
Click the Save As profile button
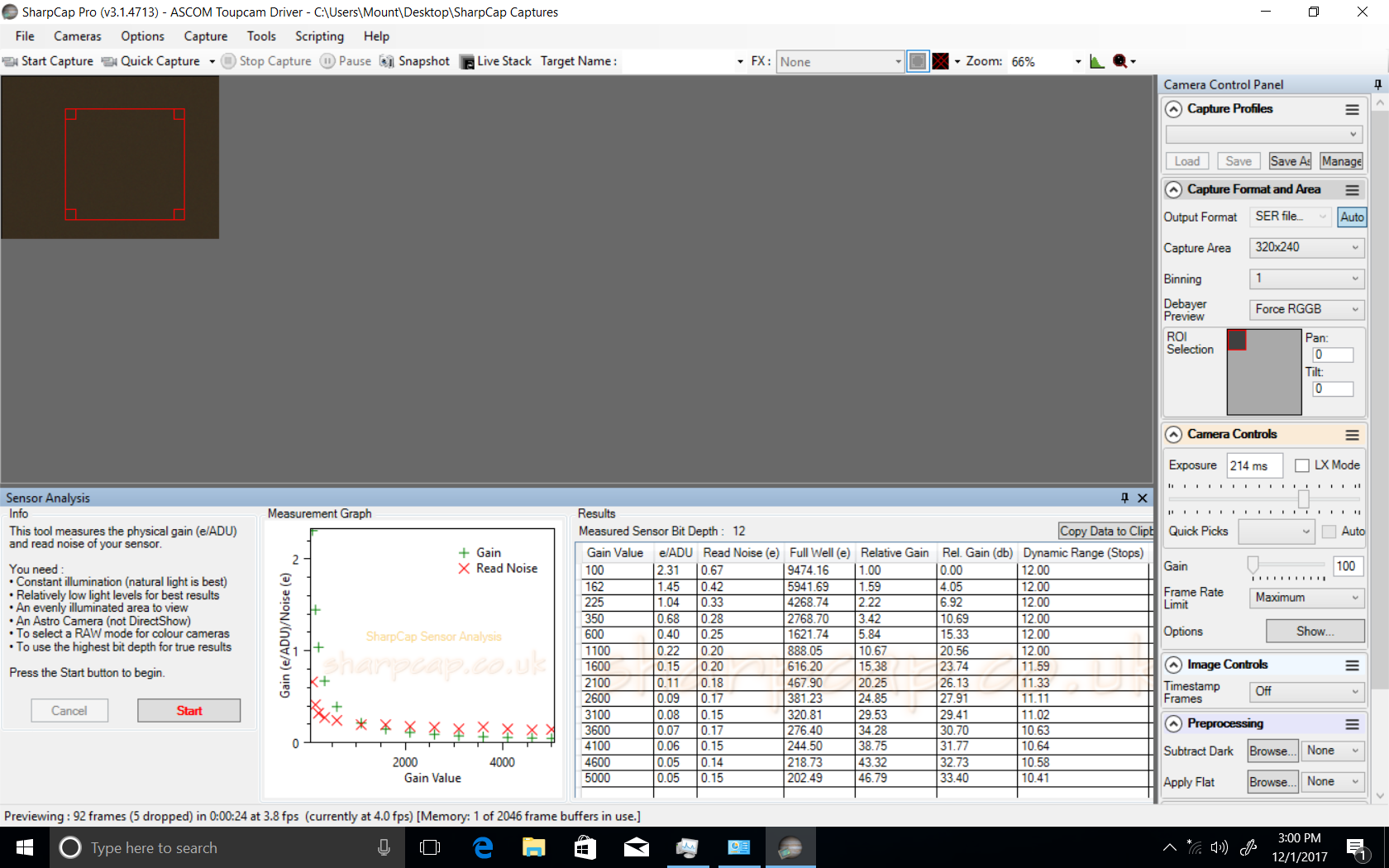coord(1290,161)
